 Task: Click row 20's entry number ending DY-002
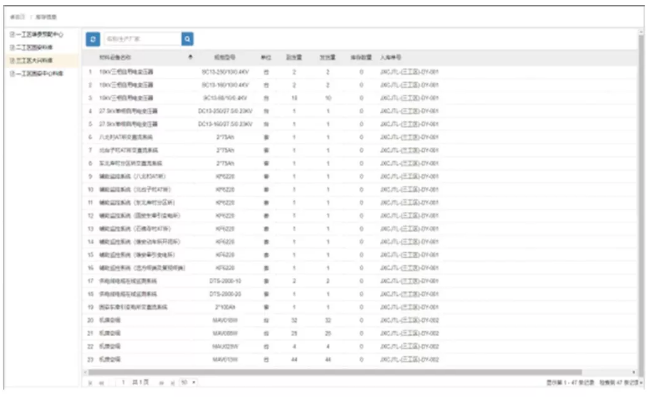(409, 320)
